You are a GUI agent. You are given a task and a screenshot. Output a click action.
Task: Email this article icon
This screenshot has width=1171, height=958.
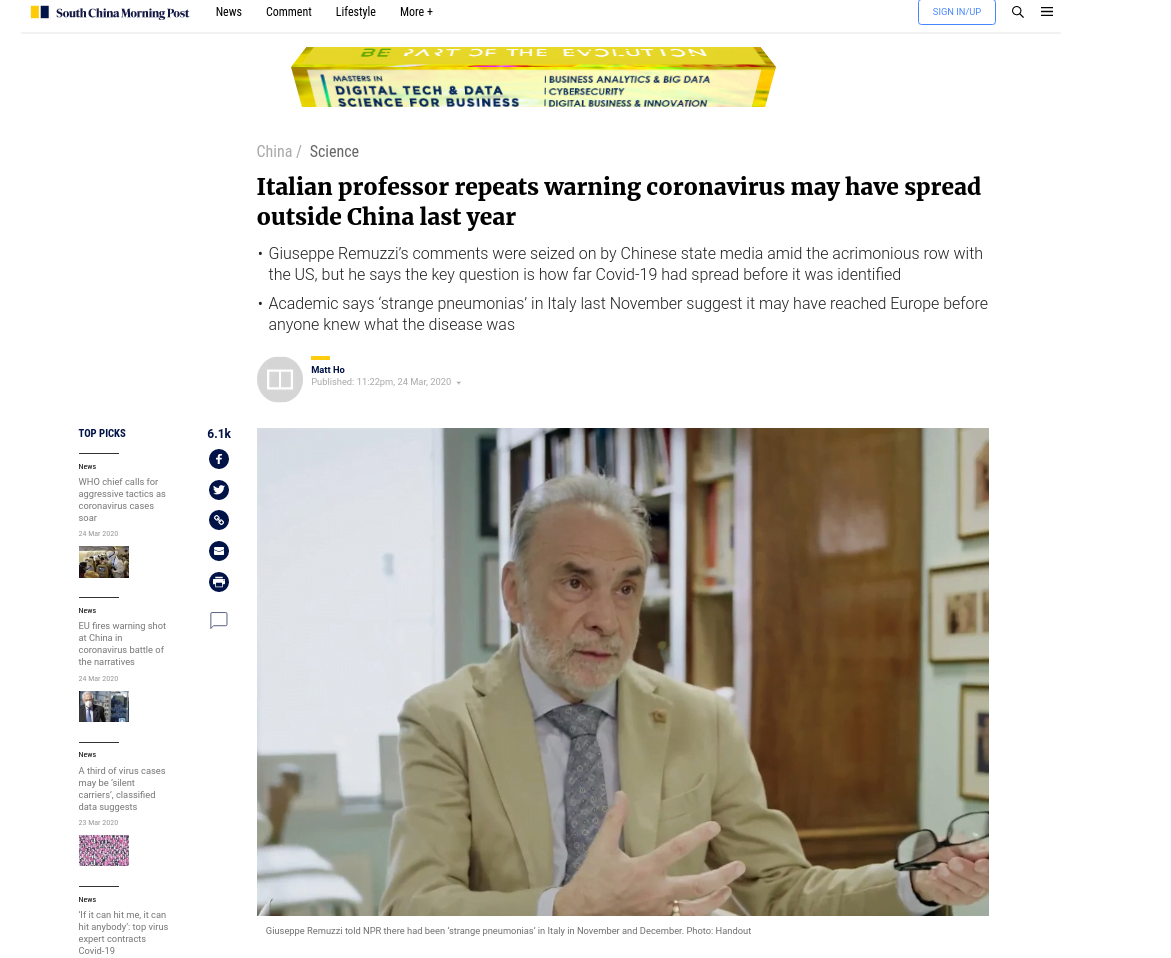pos(219,551)
